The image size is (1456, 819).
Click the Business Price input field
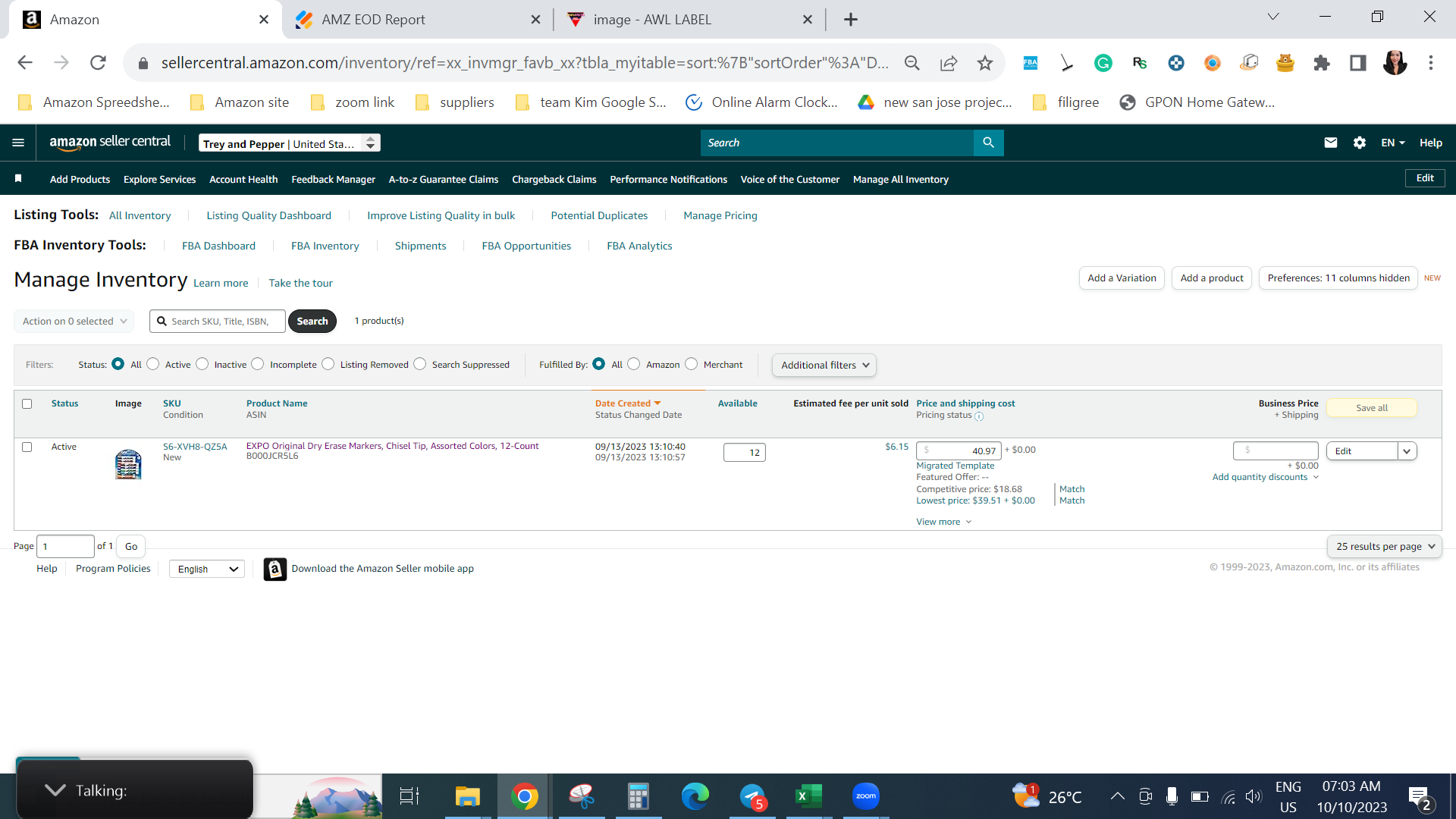pyautogui.click(x=1276, y=450)
